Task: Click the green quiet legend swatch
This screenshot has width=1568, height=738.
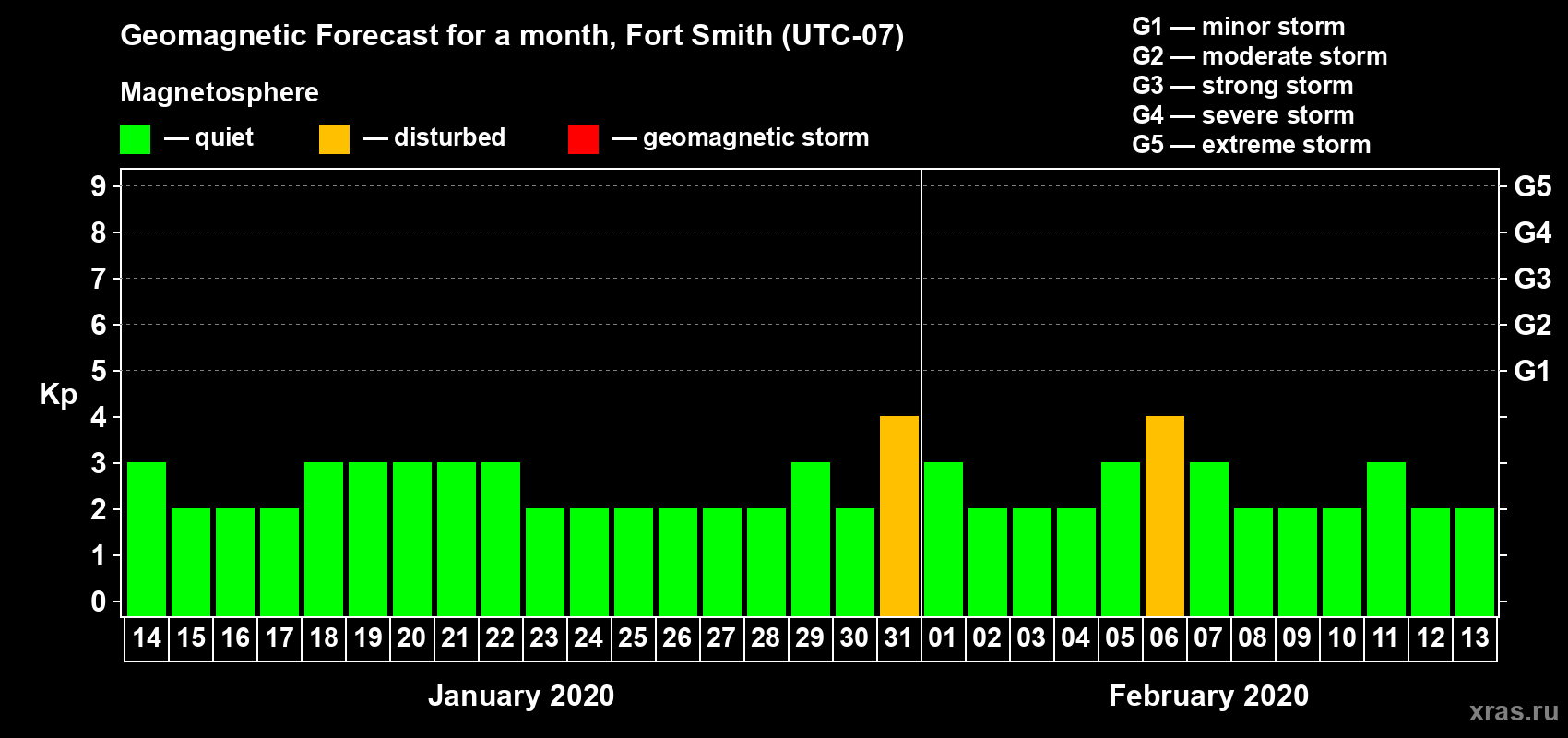Action: tap(135, 139)
